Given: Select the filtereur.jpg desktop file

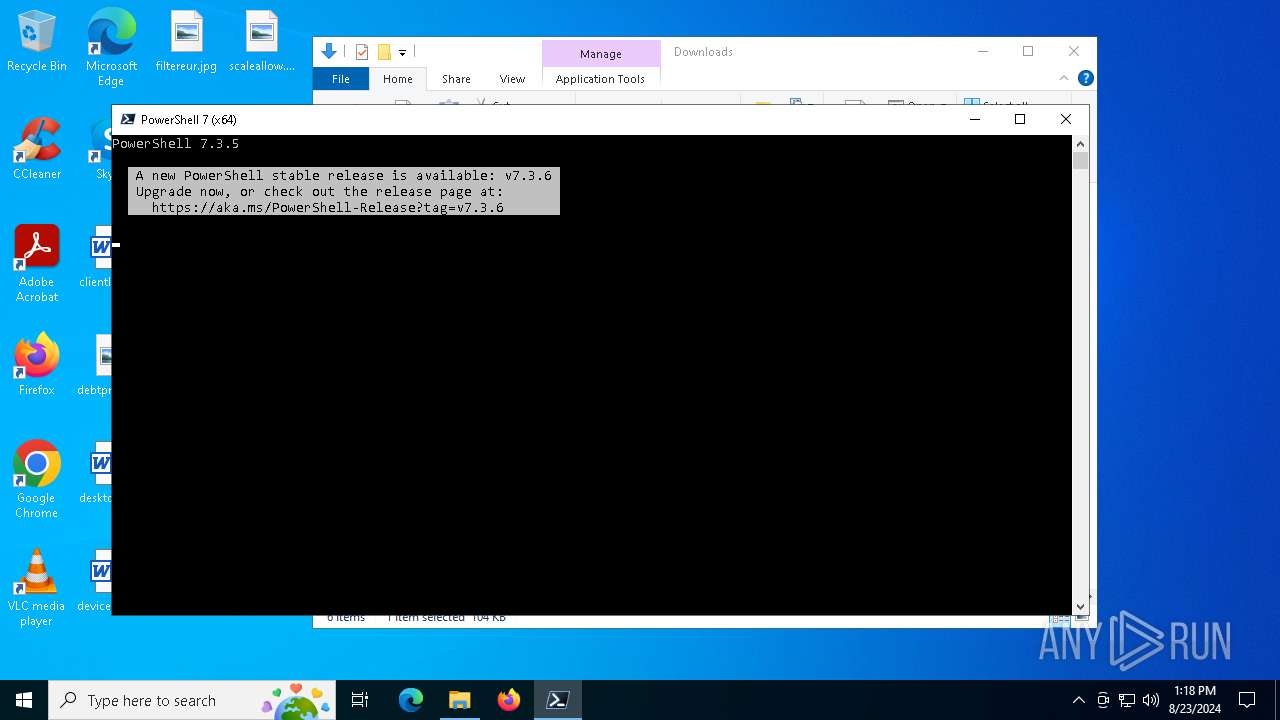Looking at the screenshot, I should tap(186, 41).
